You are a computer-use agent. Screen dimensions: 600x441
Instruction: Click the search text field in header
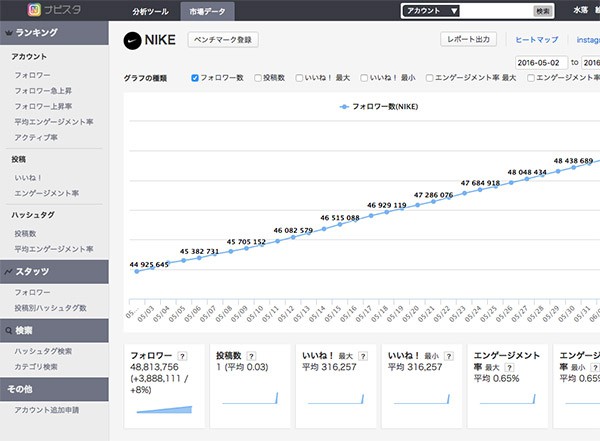[x=496, y=10]
